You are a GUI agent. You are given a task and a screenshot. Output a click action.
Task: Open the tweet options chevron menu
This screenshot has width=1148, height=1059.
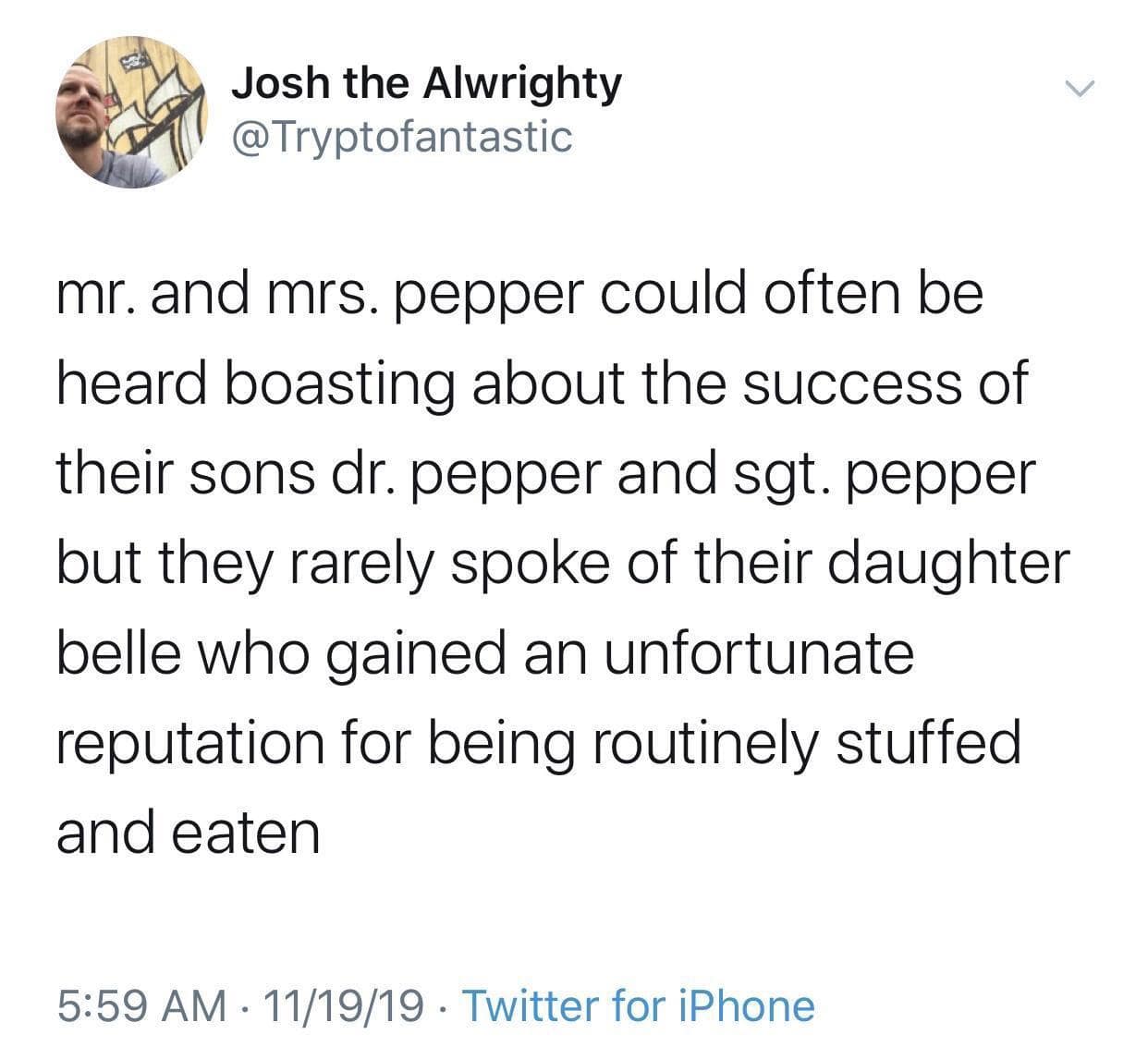[1078, 90]
